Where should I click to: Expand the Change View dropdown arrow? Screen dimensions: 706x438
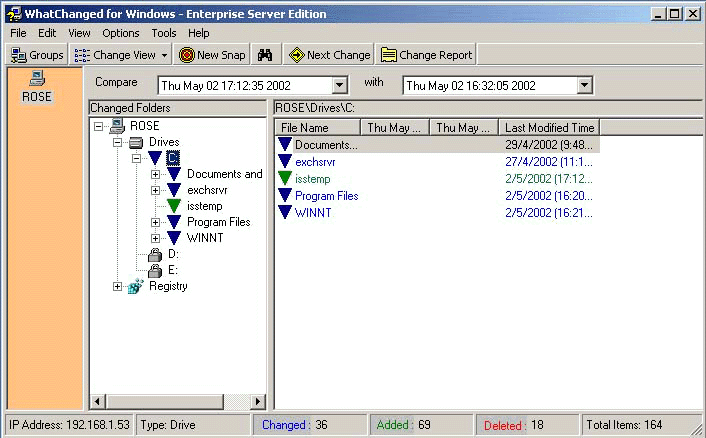click(165, 55)
